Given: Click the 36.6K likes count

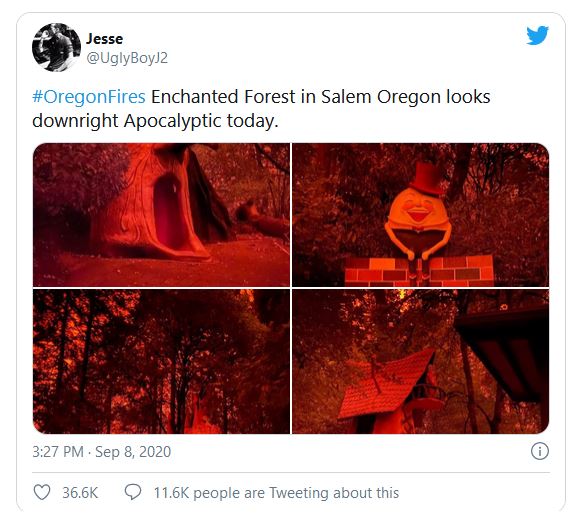Looking at the screenshot, I should (80, 493).
